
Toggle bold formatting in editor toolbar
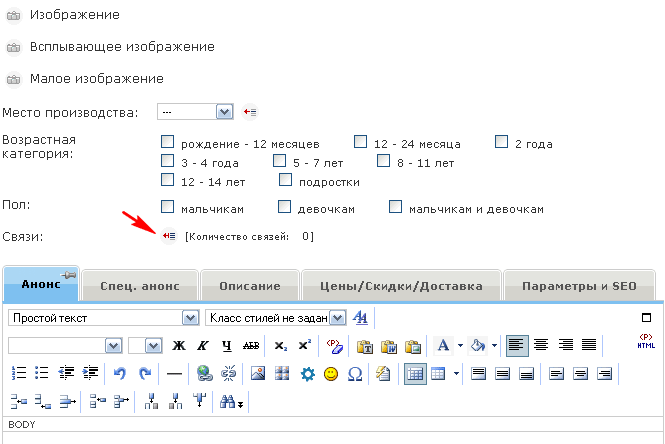[179, 346]
